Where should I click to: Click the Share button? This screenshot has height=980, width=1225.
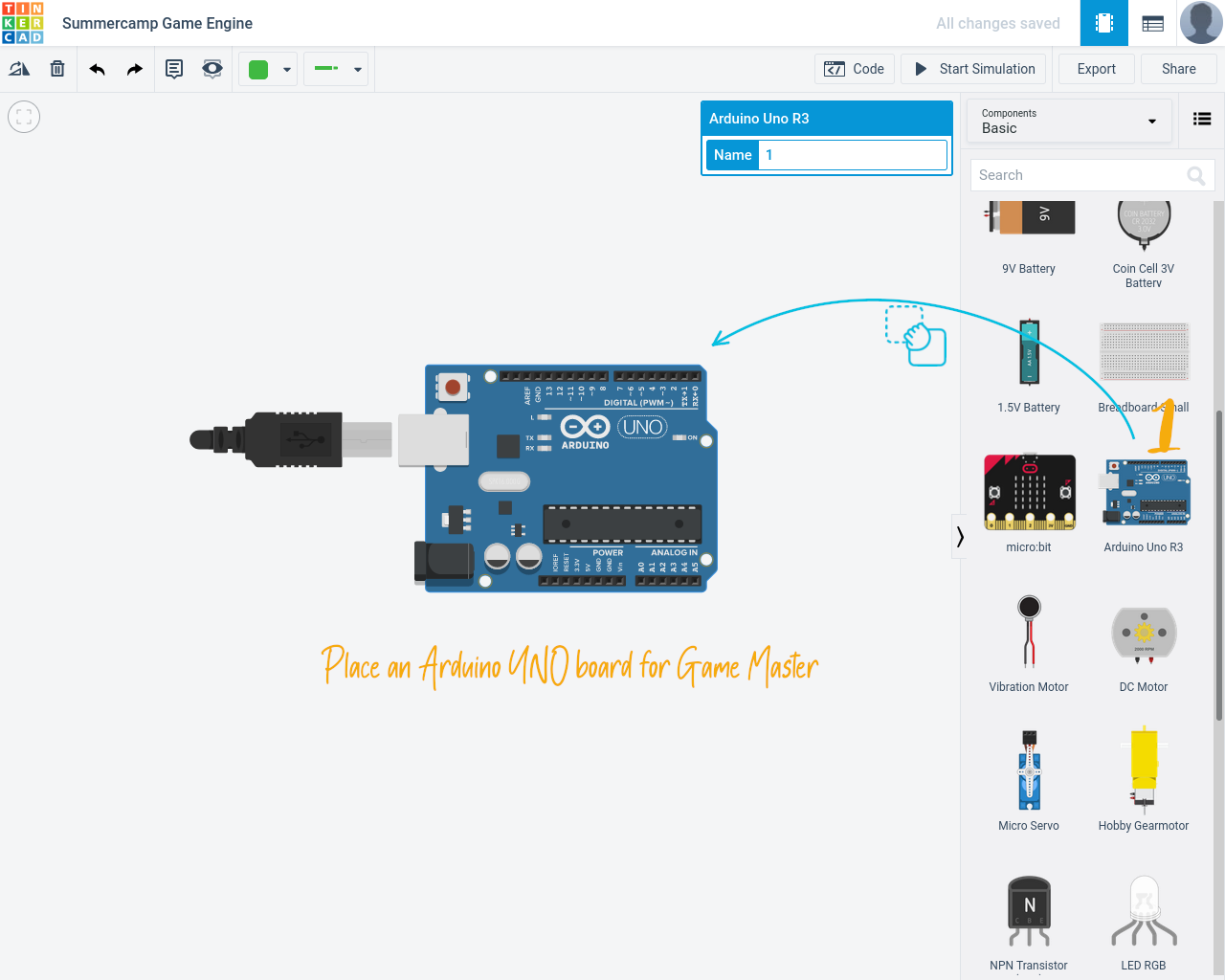tap(1178, 69)
